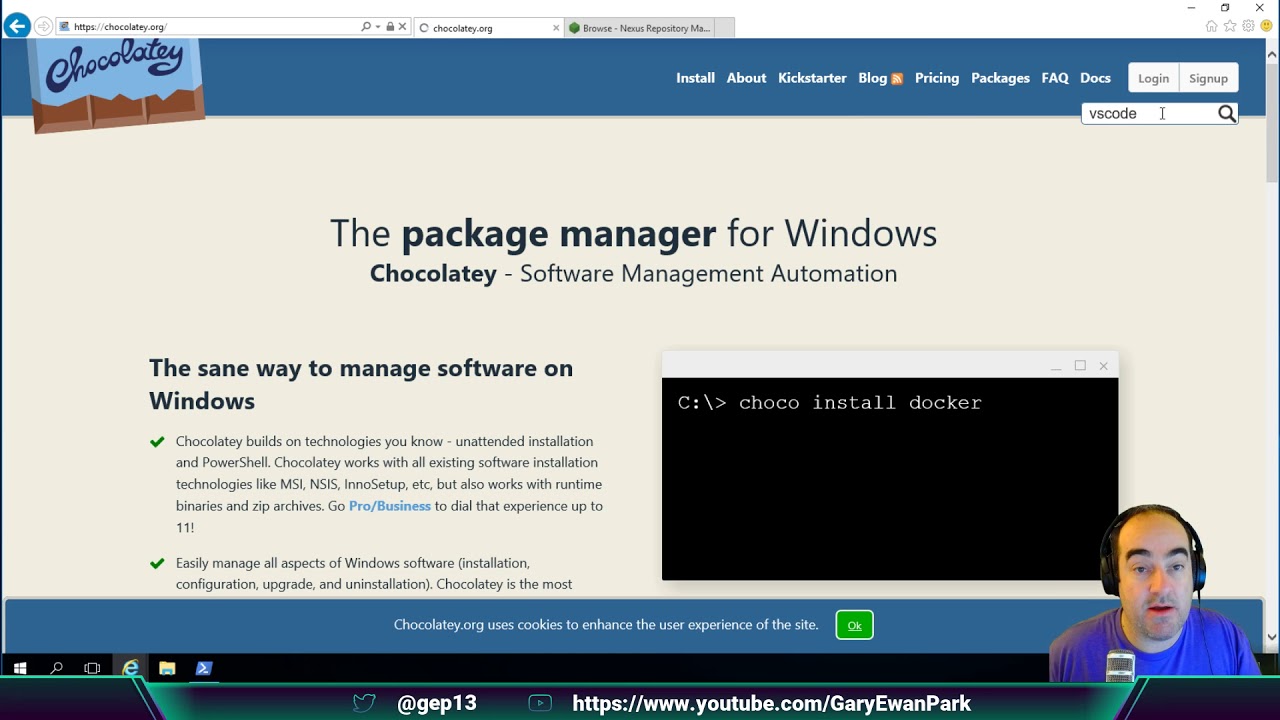Open Windows taskbar search
Viewport: 1280px width, 720px height.
pyautogui.click(x=57, y=668)
